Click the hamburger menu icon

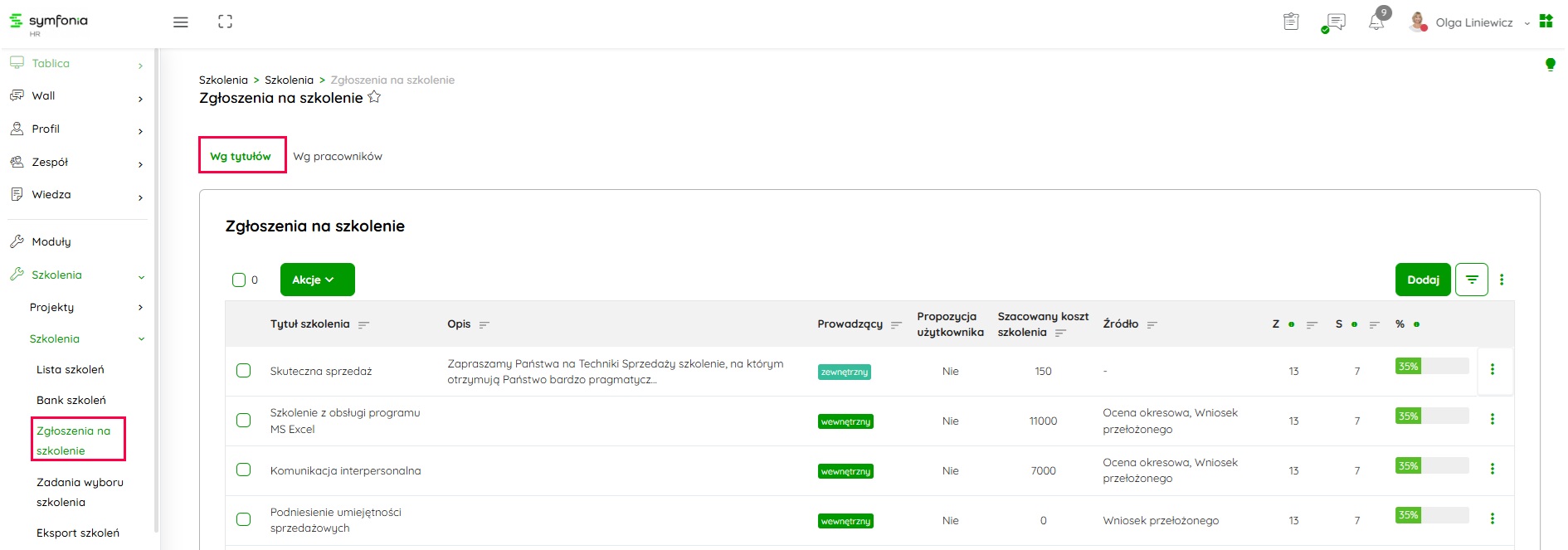point(180,22)
